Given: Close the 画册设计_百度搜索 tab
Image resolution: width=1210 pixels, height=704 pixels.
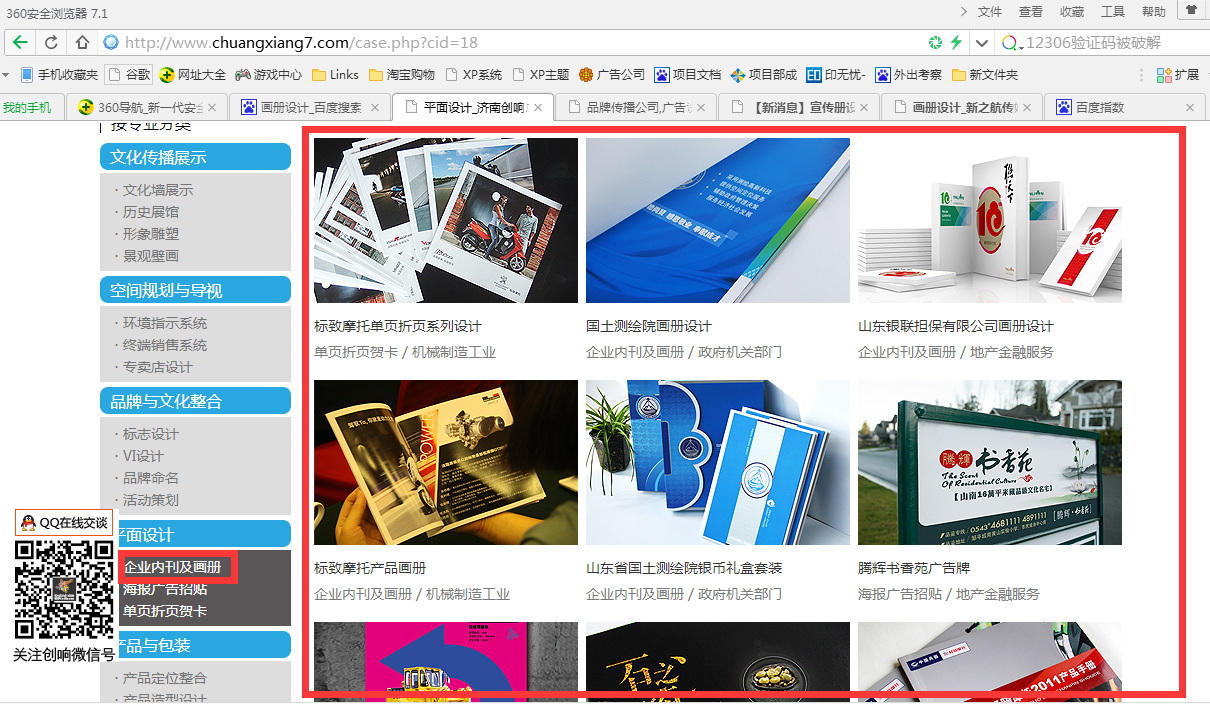Looking at the screenshot, I should 375,107.
